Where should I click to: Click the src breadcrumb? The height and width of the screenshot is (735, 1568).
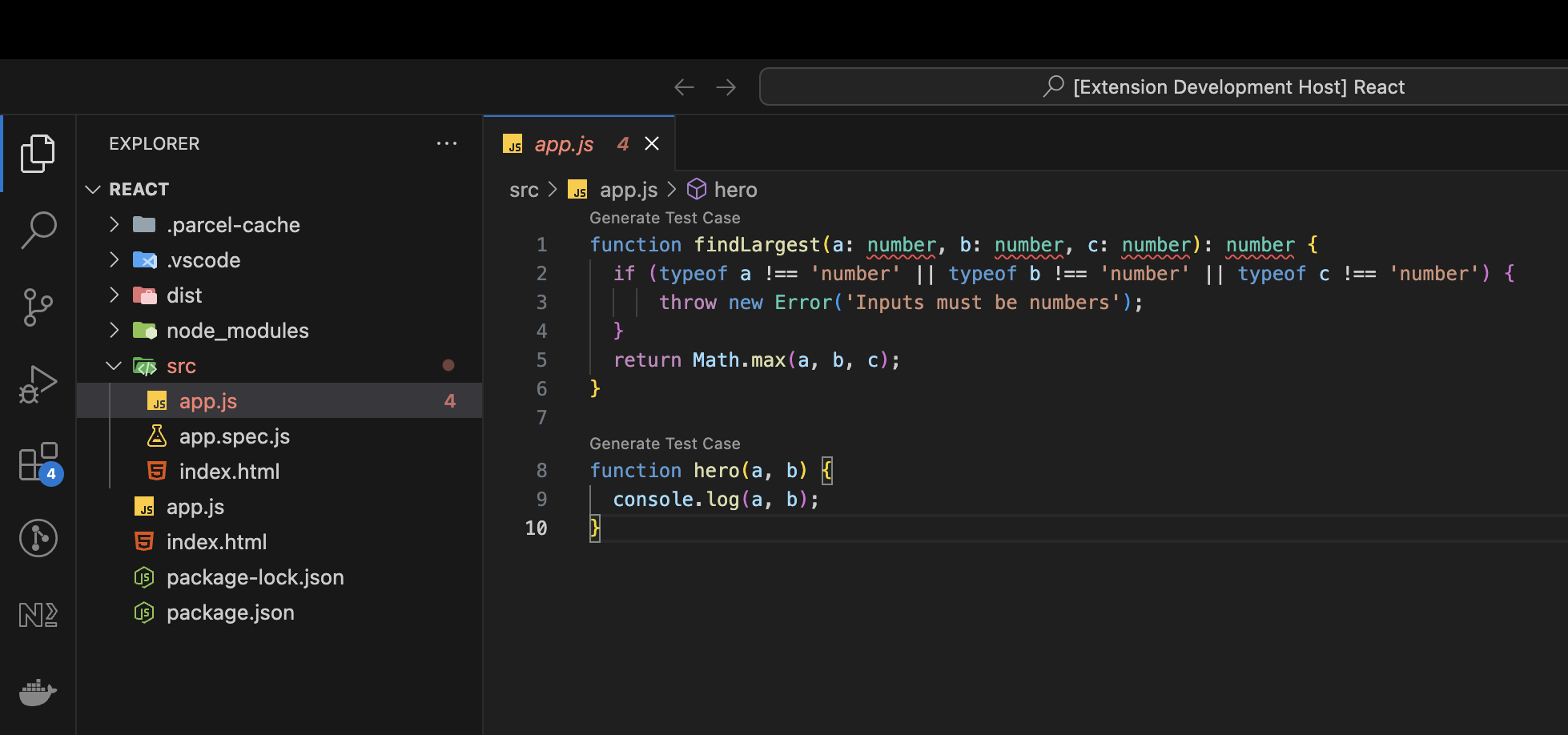pos(524,190)
